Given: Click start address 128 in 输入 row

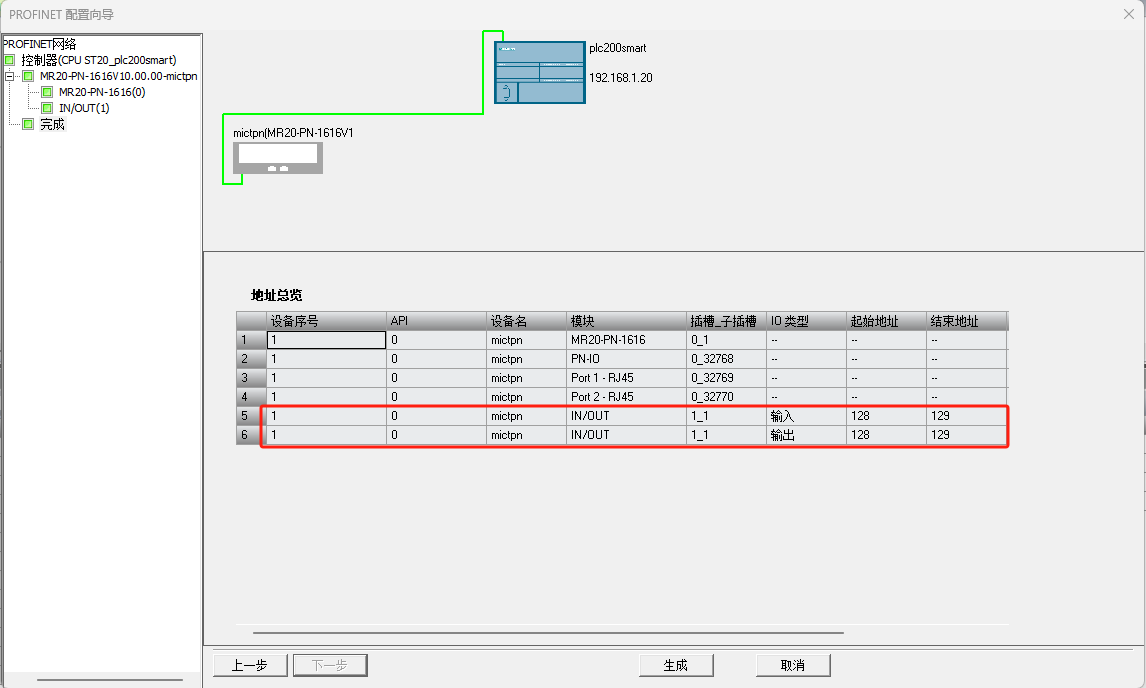Looking at the screenshot, I should click(x=886, y=416).
